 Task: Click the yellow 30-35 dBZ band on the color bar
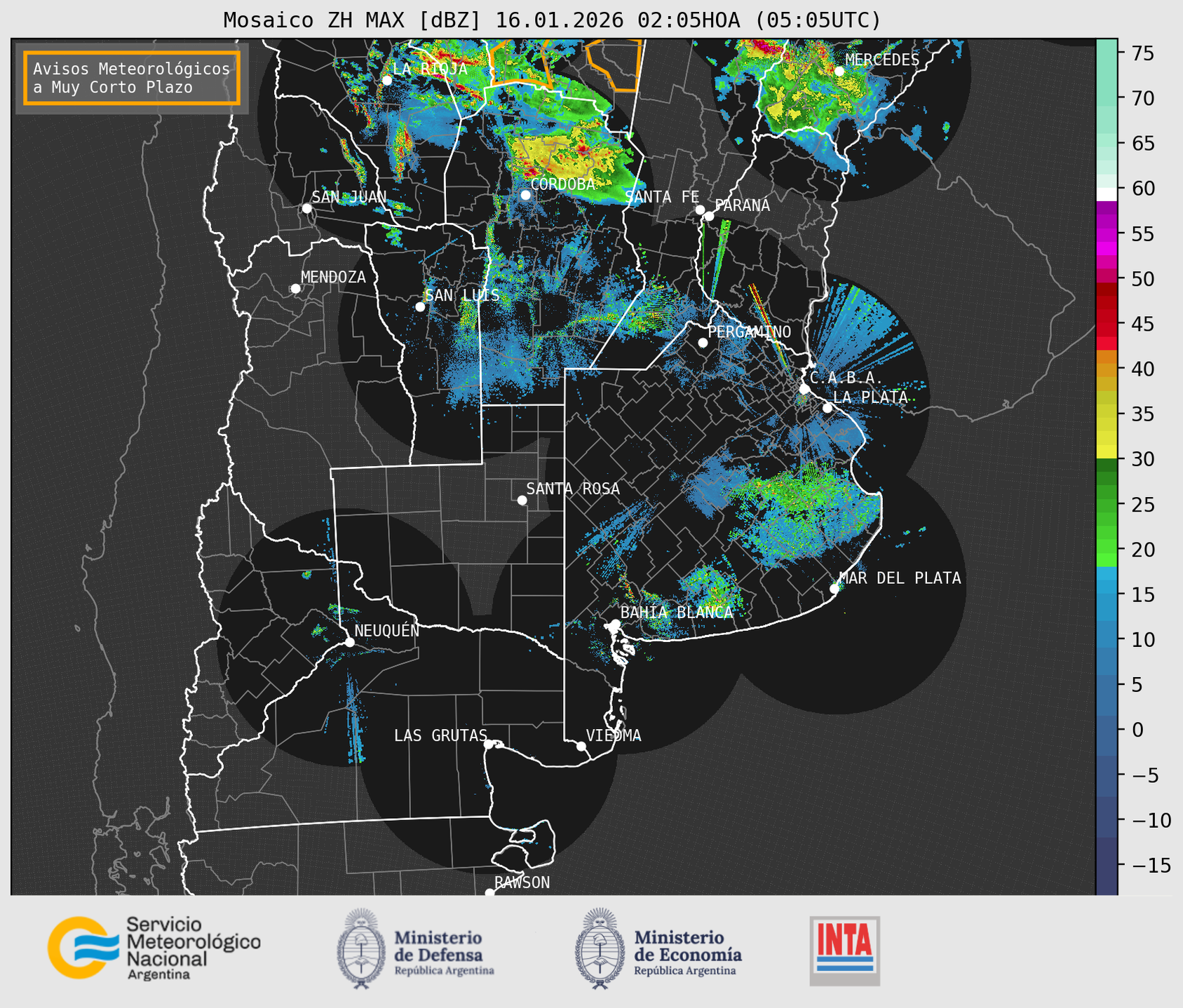pos(1107,436)
